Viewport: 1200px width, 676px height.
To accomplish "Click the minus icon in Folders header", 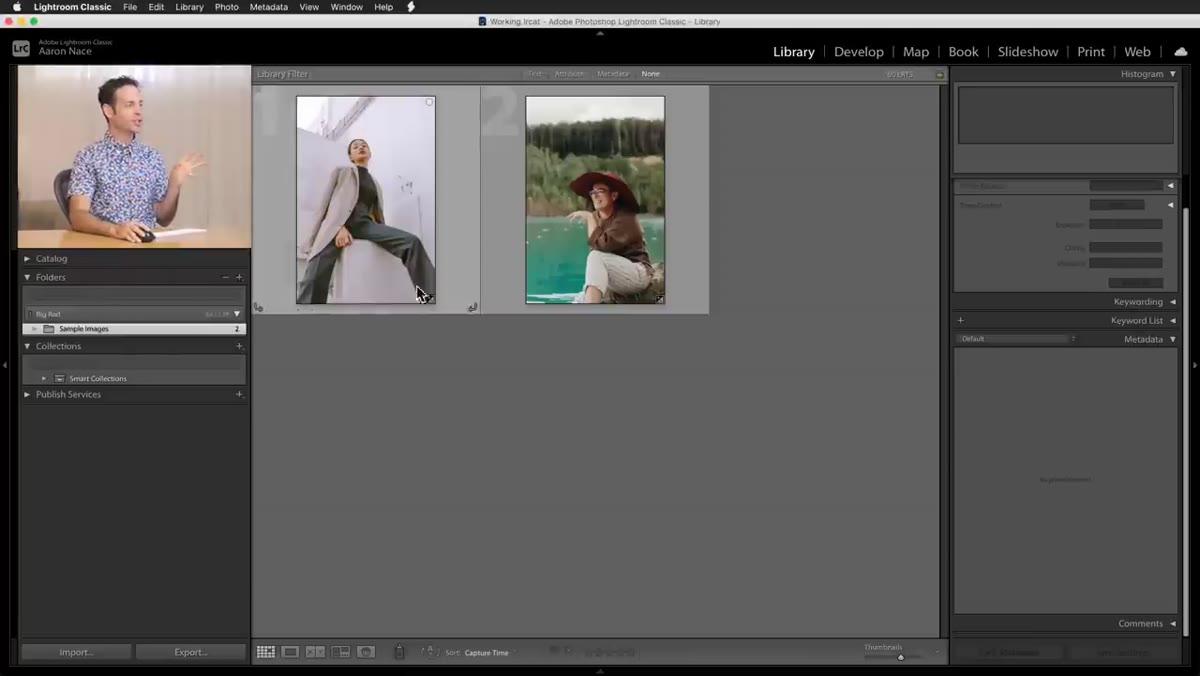I will pyautogui.click(x=225, y=277).
